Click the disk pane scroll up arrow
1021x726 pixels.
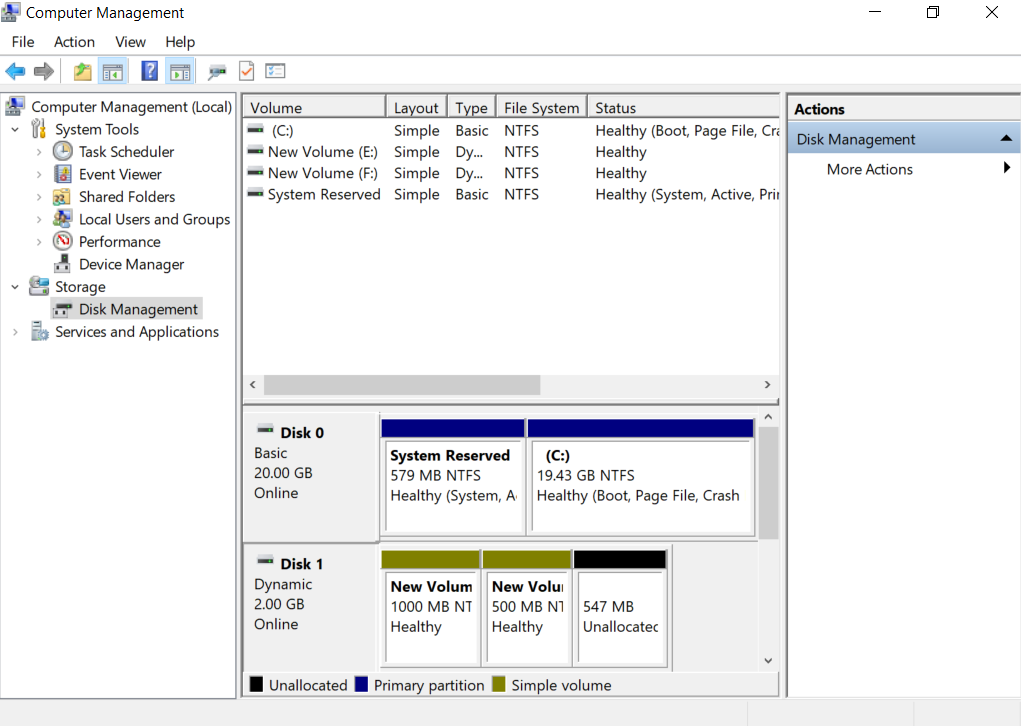[768, 417]
